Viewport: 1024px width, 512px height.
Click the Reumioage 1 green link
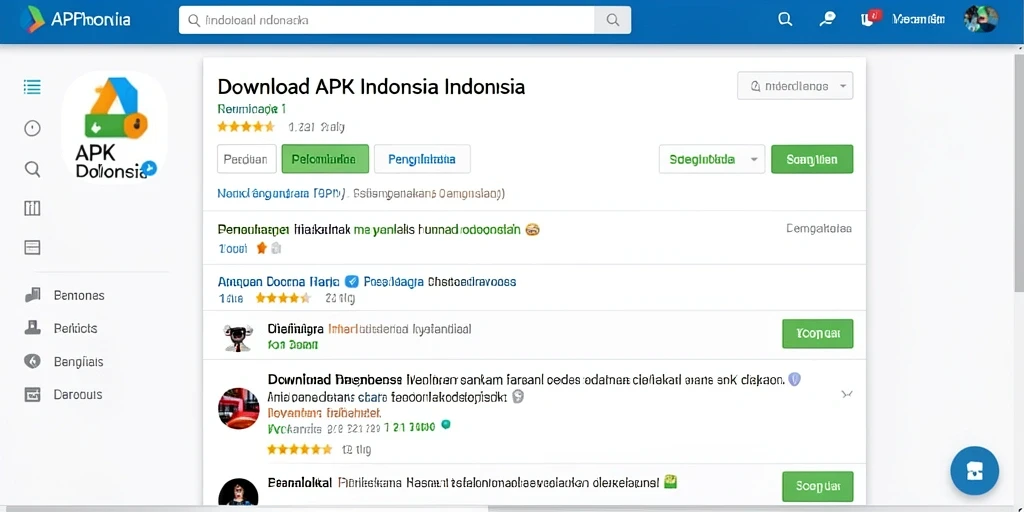(x=251, y=108)
